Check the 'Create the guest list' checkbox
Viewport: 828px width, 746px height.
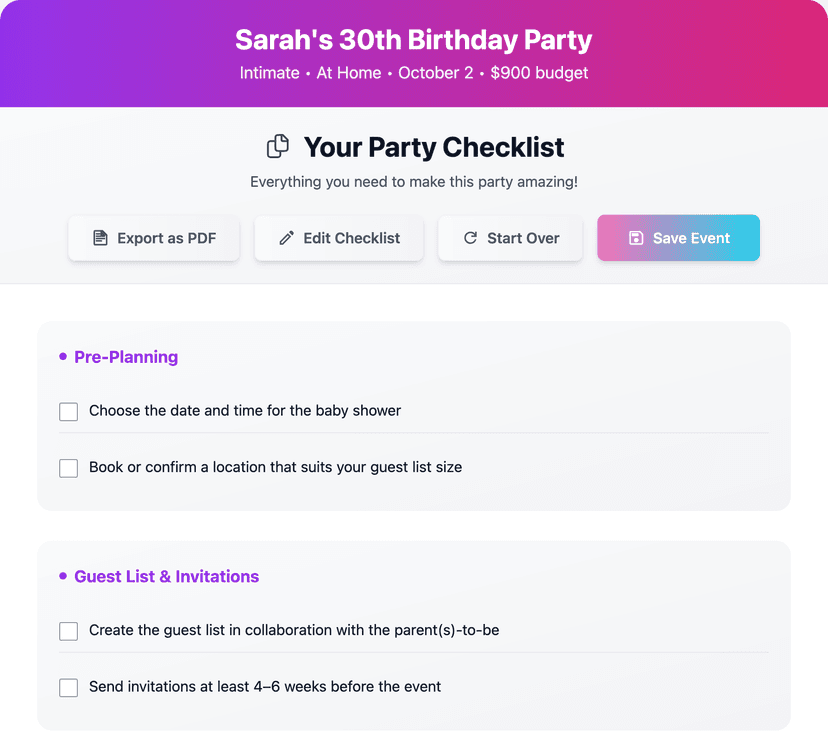point(68,631)
